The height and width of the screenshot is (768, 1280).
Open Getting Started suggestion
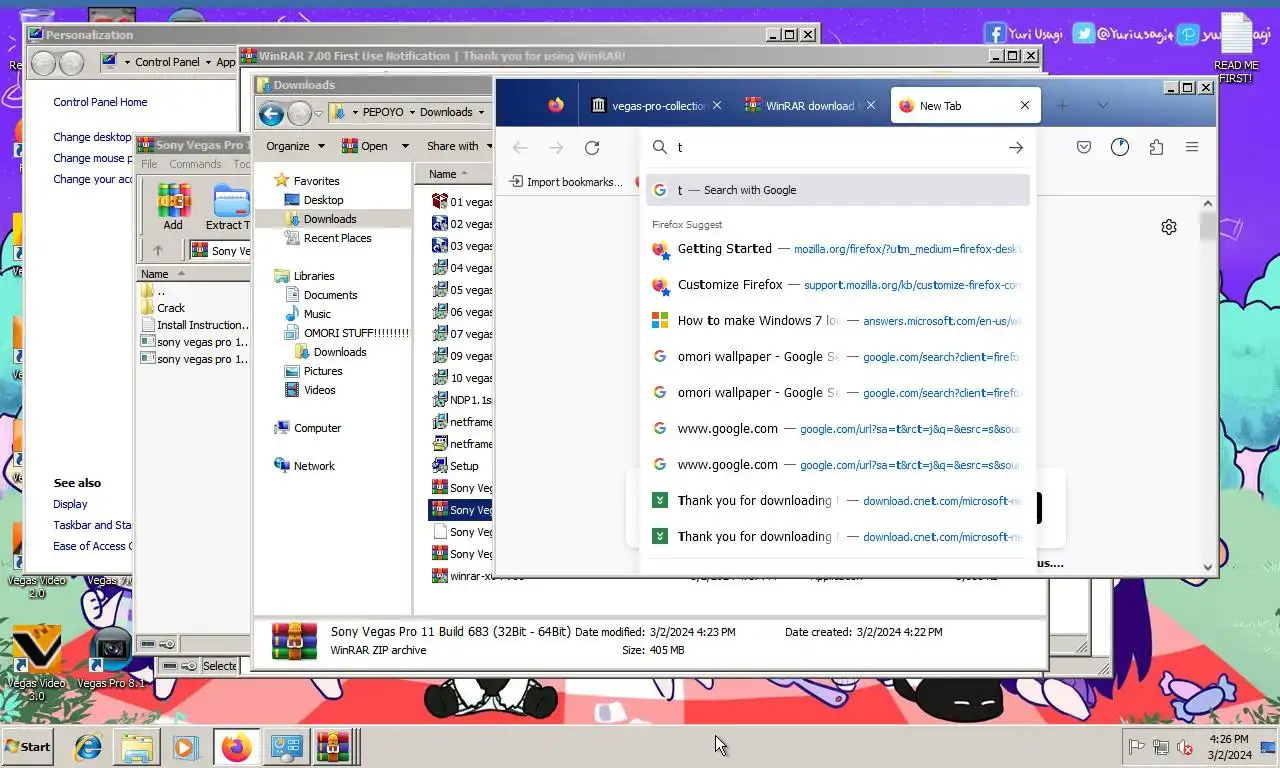coord(837,249)
